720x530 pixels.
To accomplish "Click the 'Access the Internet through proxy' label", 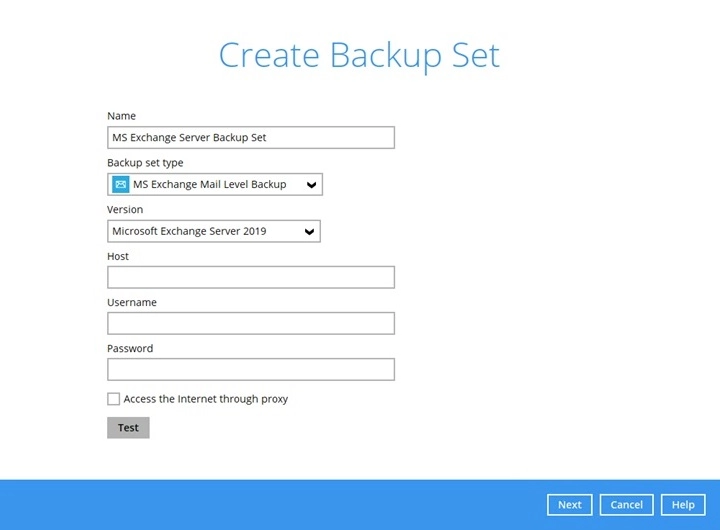I will [x=205, y=399].
